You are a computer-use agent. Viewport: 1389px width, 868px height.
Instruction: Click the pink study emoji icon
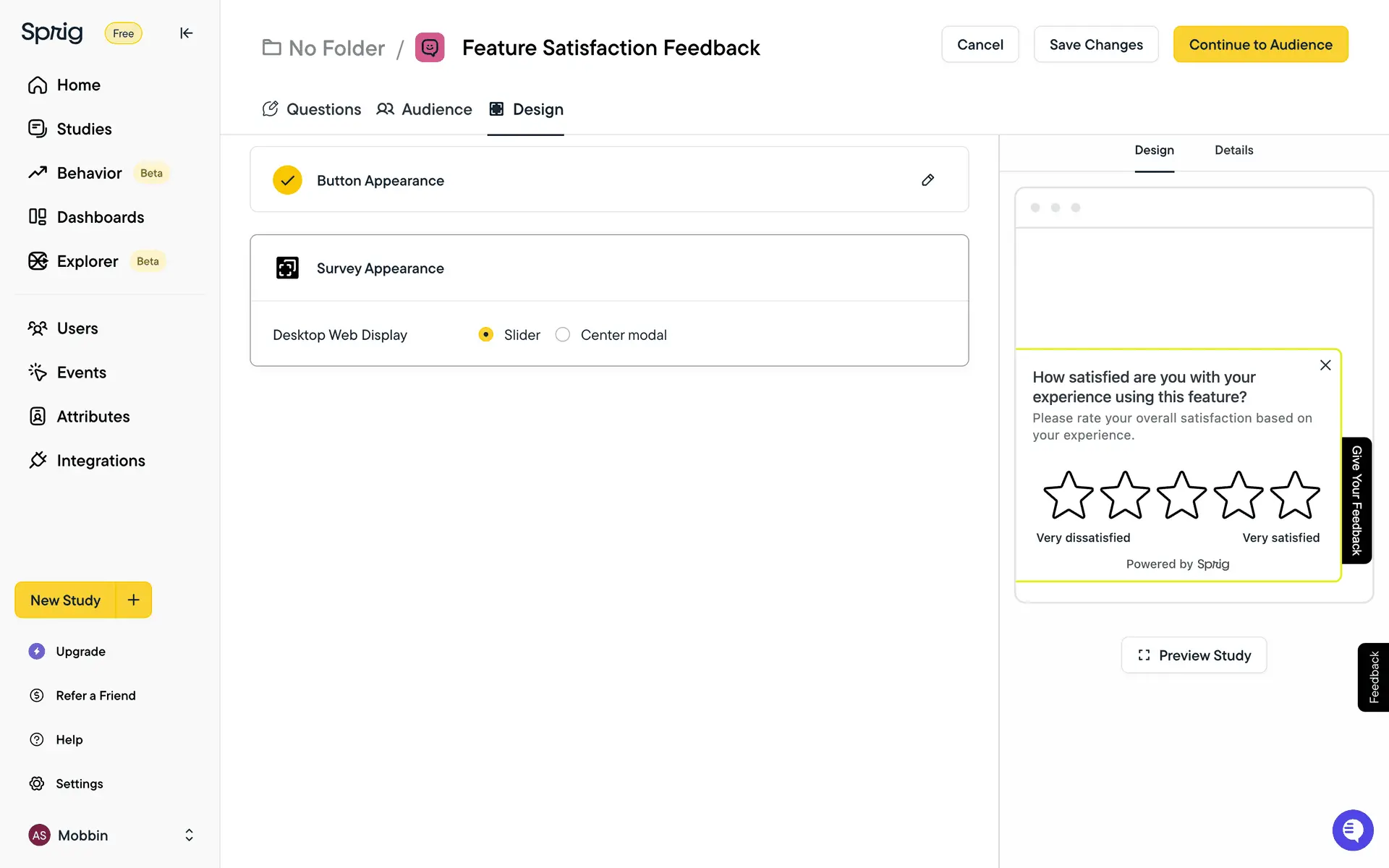430,48
